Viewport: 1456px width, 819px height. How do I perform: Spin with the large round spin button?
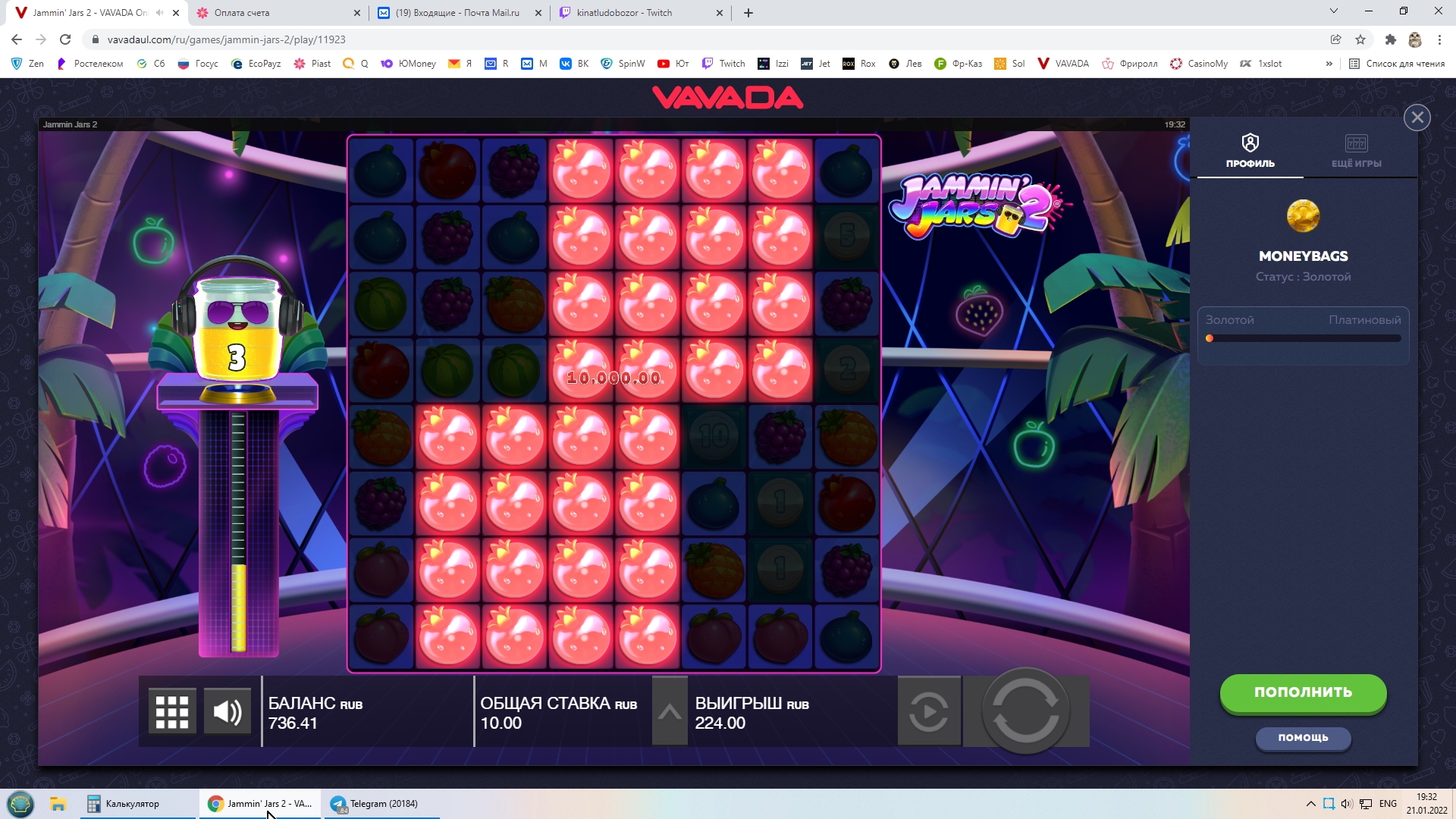click(1026, 711)
